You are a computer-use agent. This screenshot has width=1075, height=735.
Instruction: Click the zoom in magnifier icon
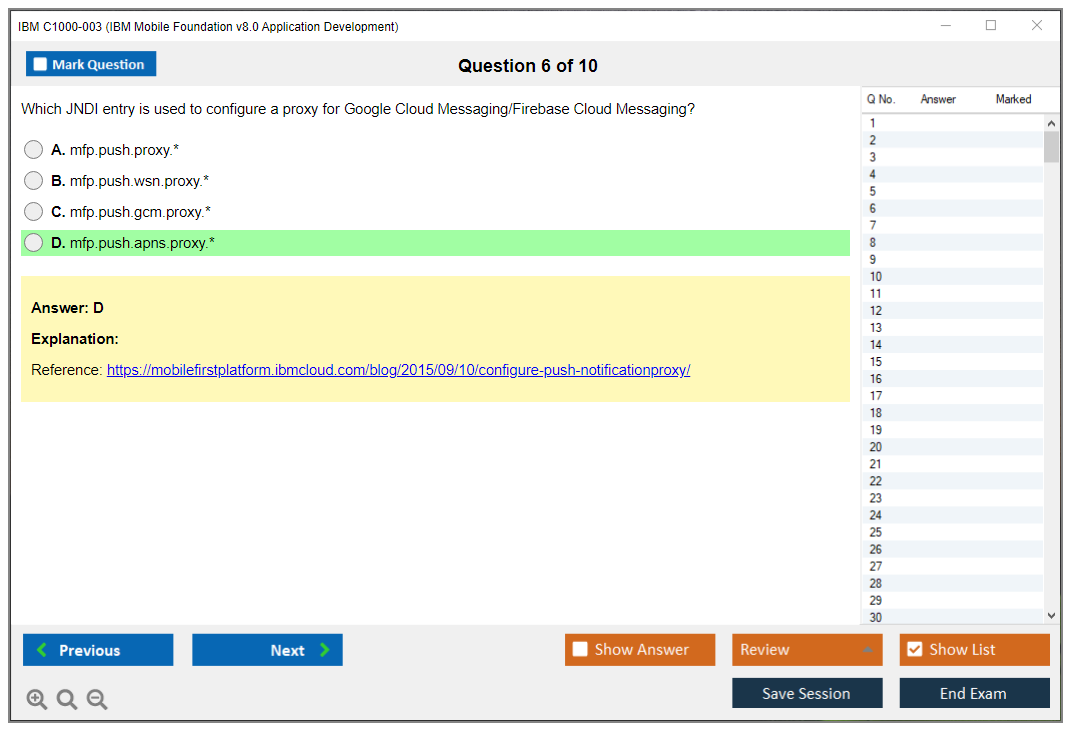click(37, 700)
